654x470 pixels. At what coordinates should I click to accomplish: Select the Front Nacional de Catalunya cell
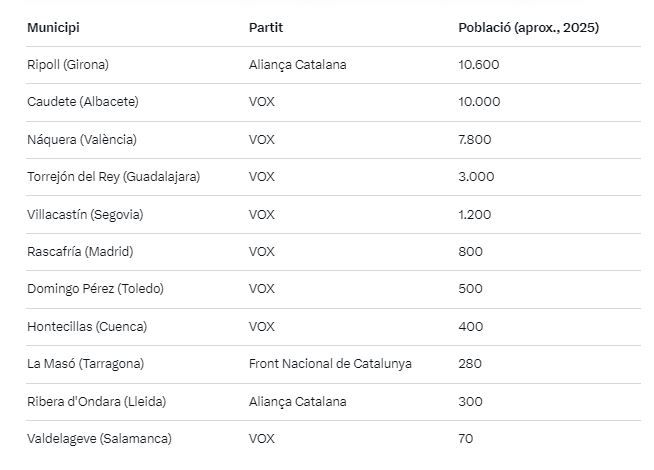[330, 364]
